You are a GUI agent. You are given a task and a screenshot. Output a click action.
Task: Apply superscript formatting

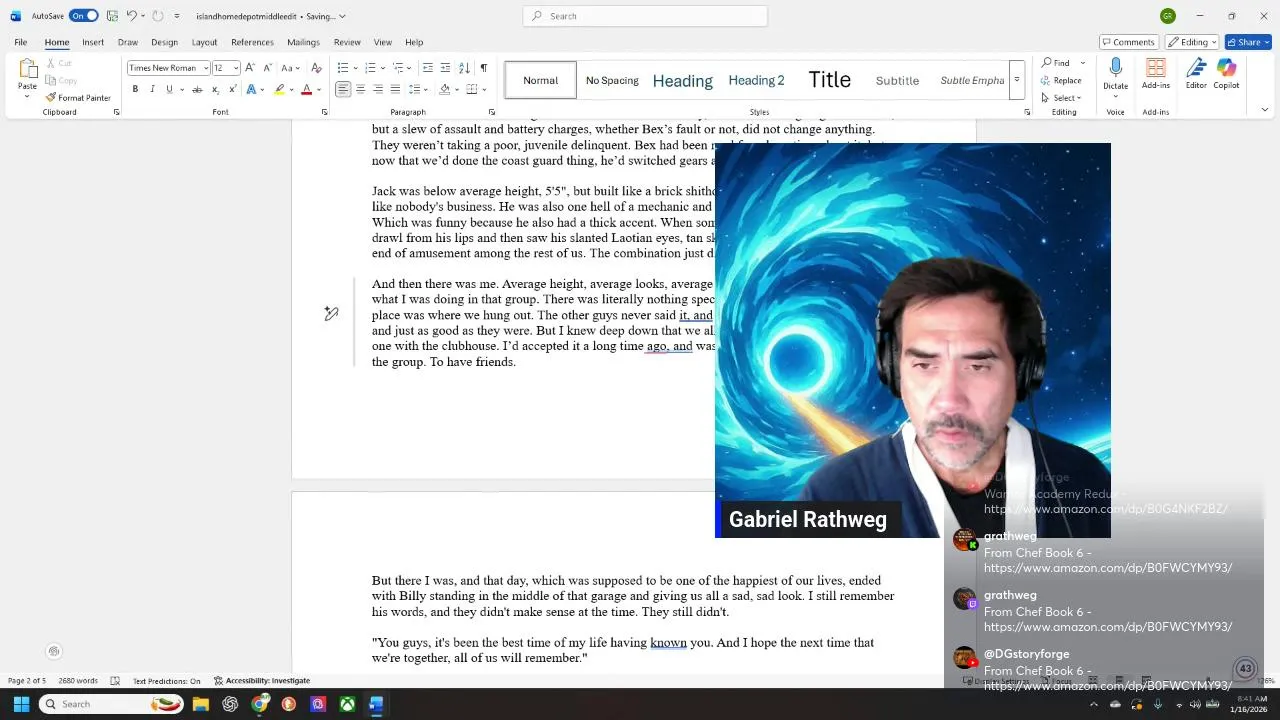point(231,89)
